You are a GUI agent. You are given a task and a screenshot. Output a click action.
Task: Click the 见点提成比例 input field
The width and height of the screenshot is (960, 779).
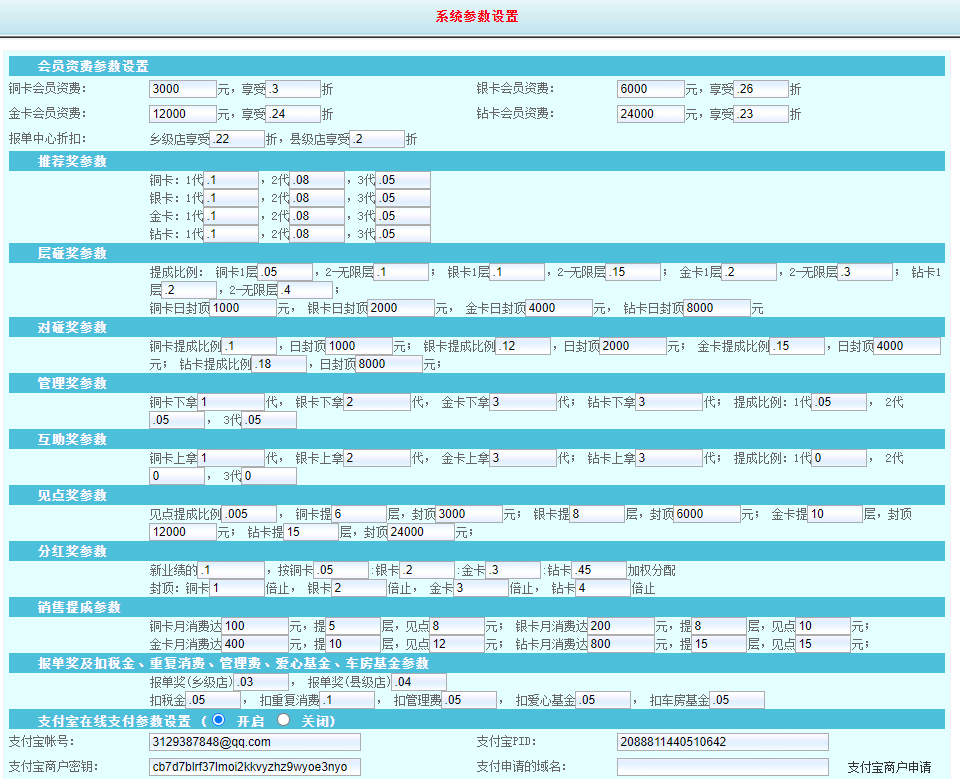pos(249,514)
